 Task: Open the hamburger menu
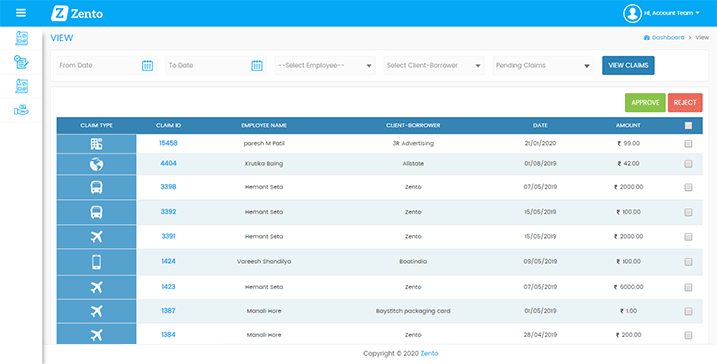pos(21,13)
